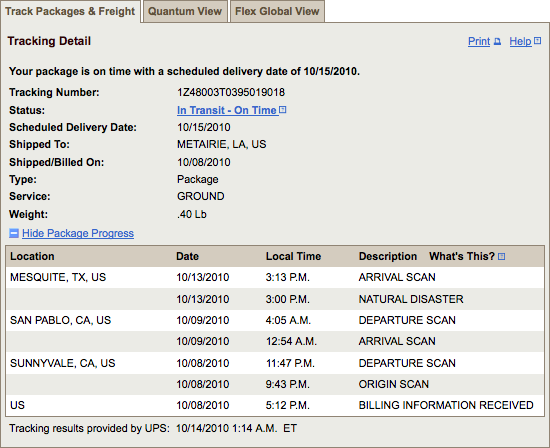This screenshot has height=448, width=550.
Task: Click the SUNNYVALE, CA, US location entry
Action: pyautogui.click(x=62, y=363)
